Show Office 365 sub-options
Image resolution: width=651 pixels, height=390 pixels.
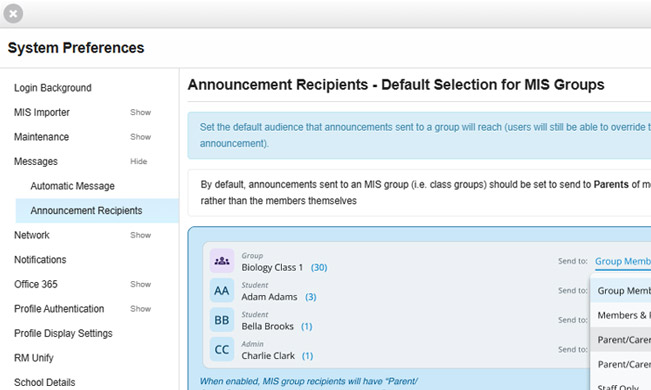point(140,284)
